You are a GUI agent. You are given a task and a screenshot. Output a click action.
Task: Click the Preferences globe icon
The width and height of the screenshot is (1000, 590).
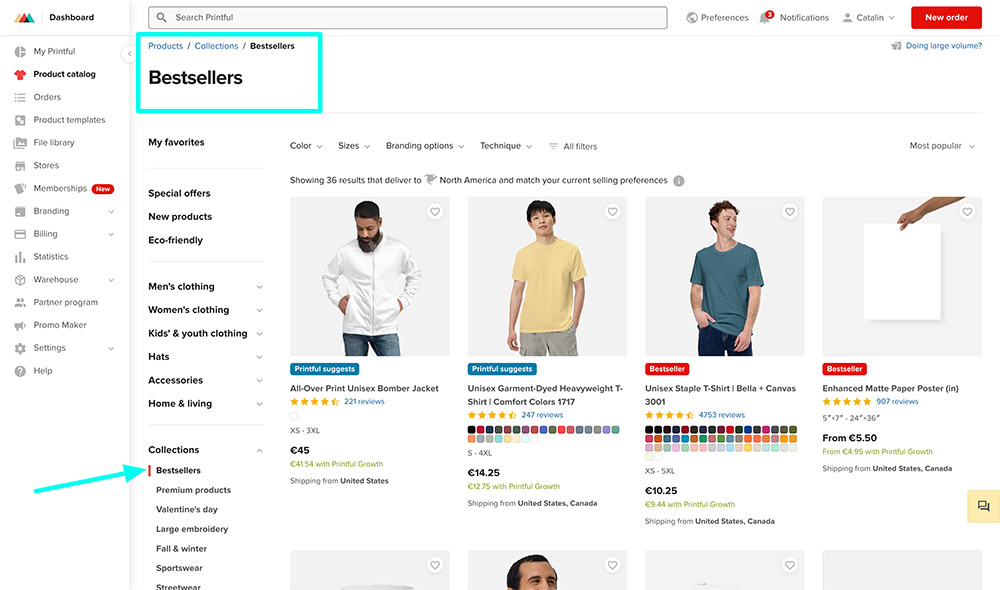pyautogui.click(x=692, y=18)
